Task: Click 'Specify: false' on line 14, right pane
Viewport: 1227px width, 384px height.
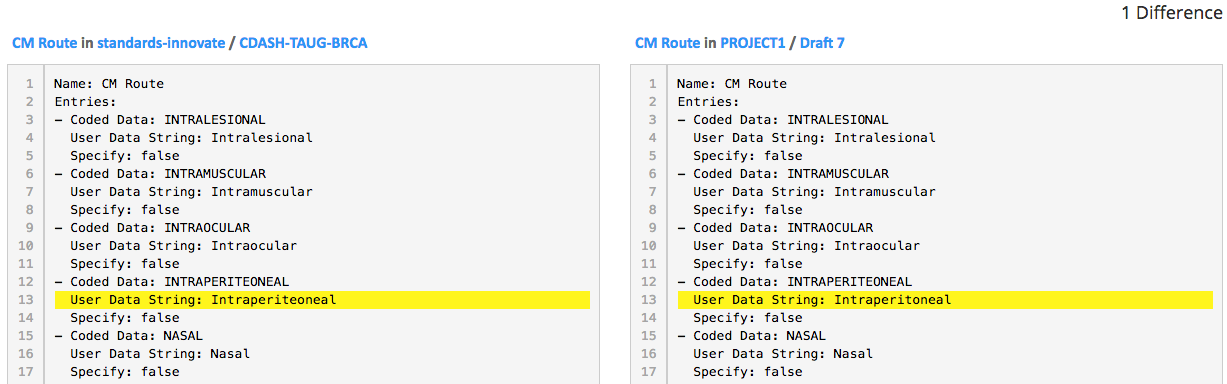Action: tap(748, 318)
